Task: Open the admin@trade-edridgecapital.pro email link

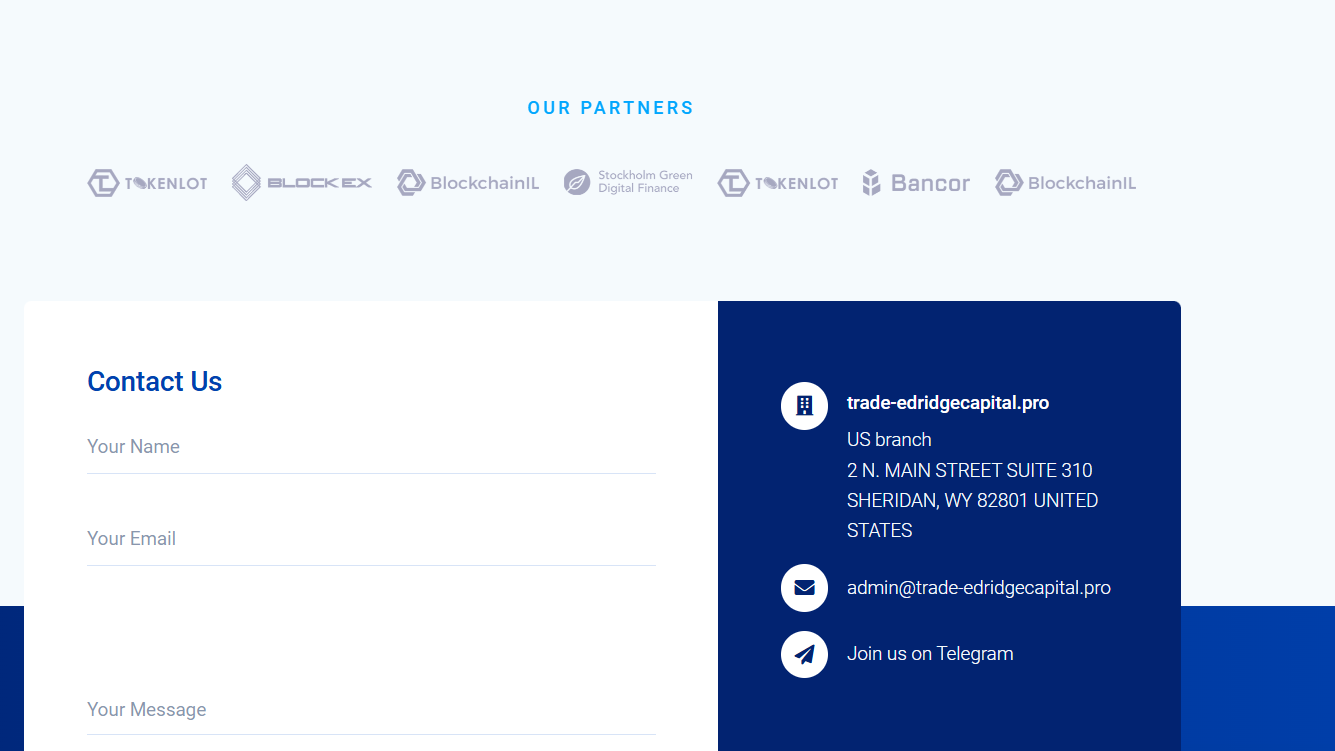Action: click(x=979, y=588)
